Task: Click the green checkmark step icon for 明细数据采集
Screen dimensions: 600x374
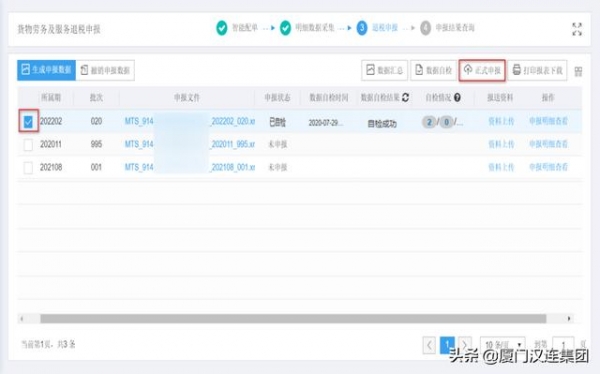Action: pos(285,28)
